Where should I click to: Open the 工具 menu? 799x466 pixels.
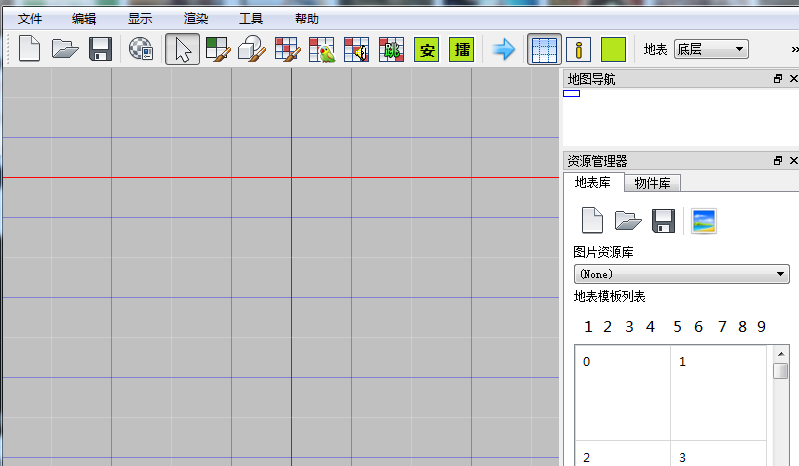pyautogui.click(x=251, y=19)
